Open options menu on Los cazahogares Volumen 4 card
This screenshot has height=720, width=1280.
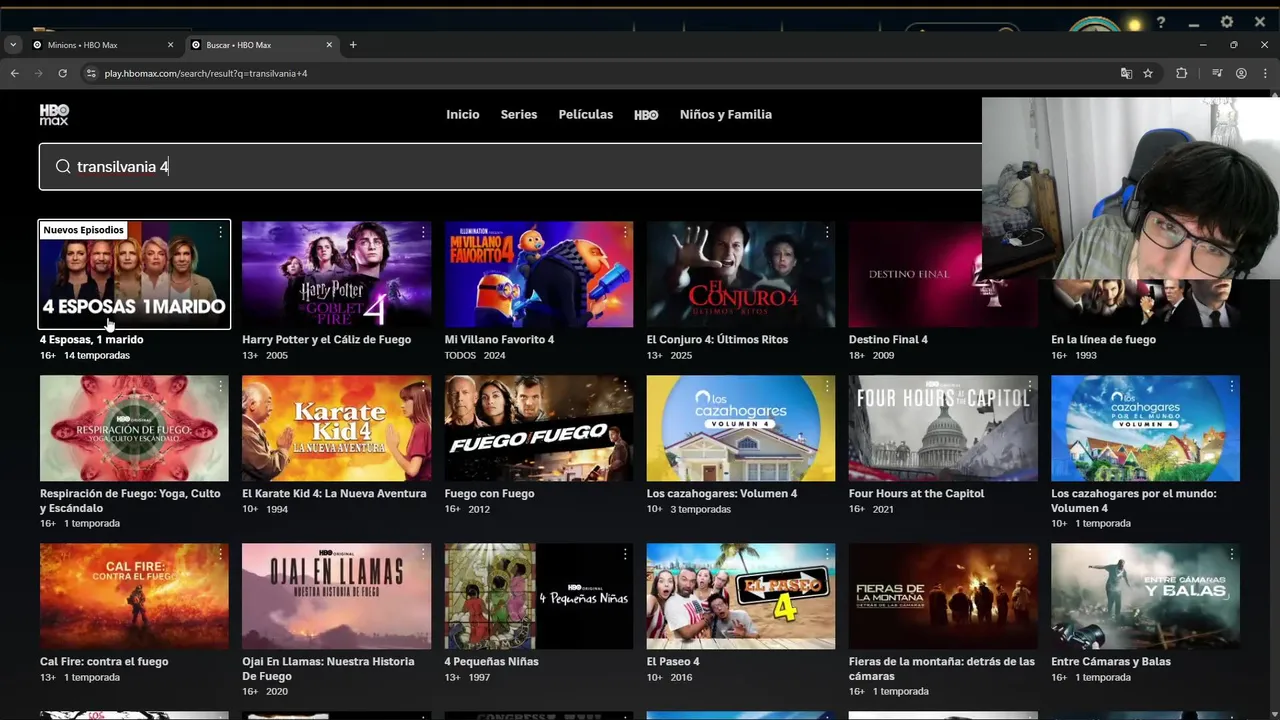(x=828, y=386)
